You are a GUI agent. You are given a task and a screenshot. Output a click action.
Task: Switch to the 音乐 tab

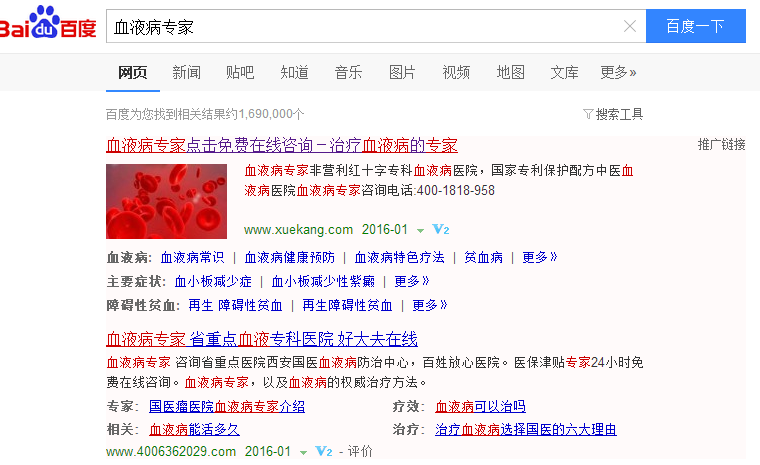[348, 73]
